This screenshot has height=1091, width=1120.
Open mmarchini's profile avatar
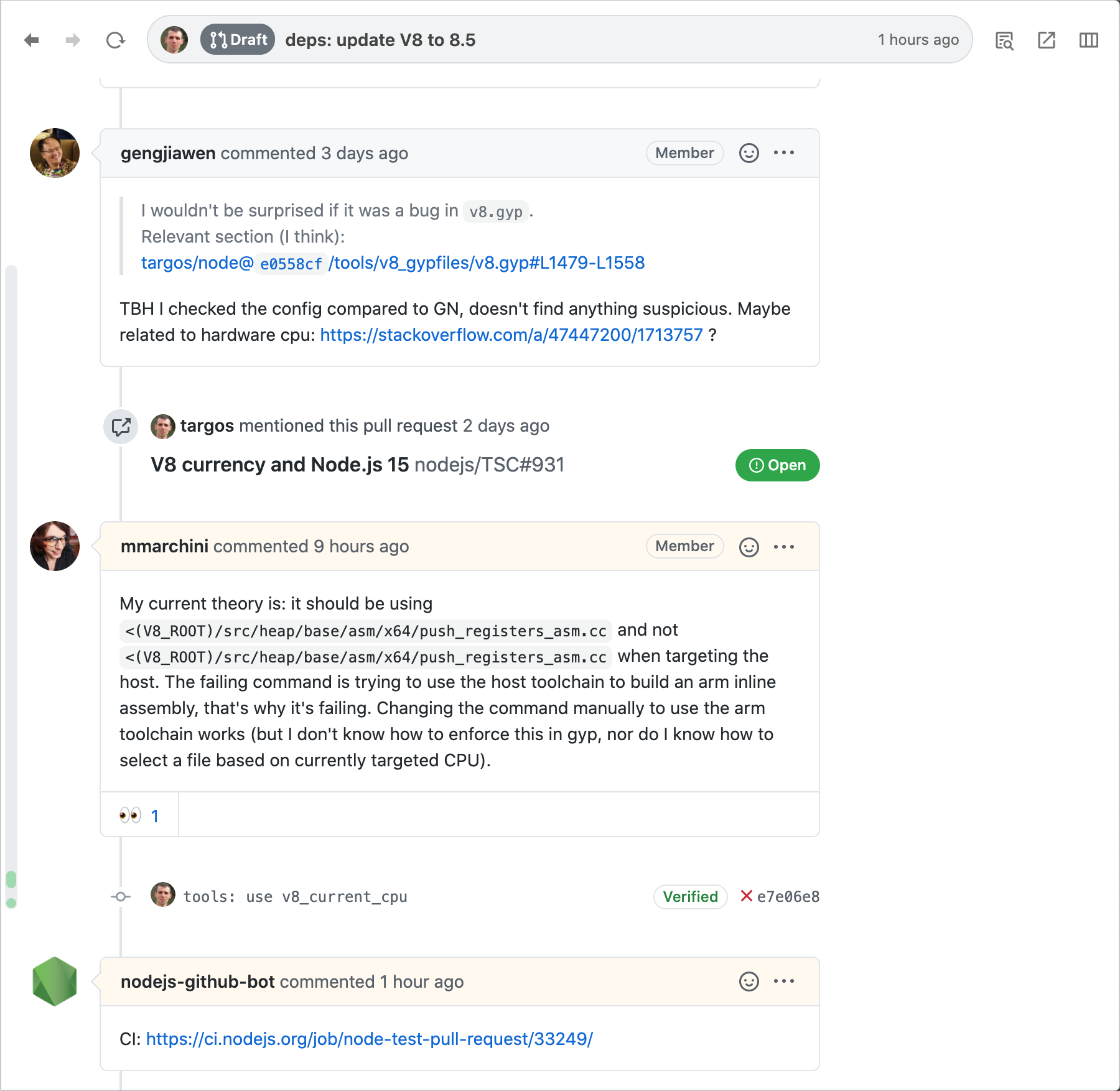pos(55,546)
